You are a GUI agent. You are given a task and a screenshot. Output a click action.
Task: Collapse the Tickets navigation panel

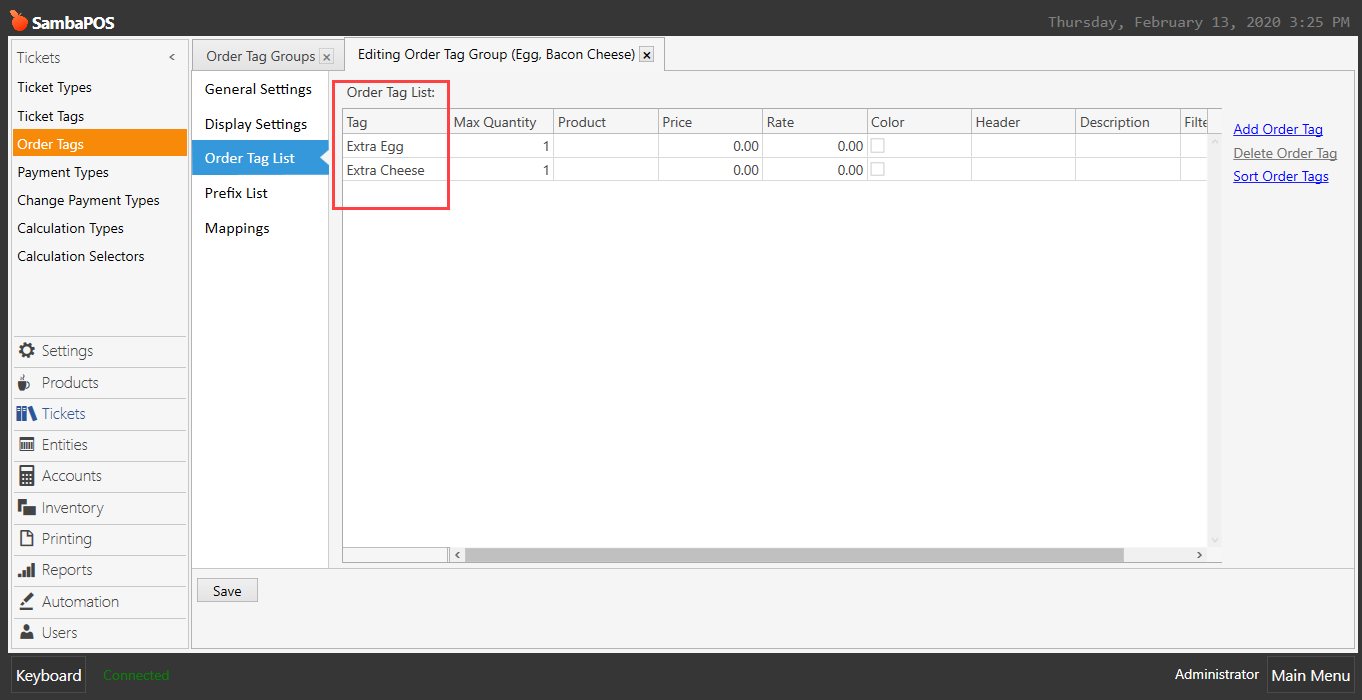point(171,57)
